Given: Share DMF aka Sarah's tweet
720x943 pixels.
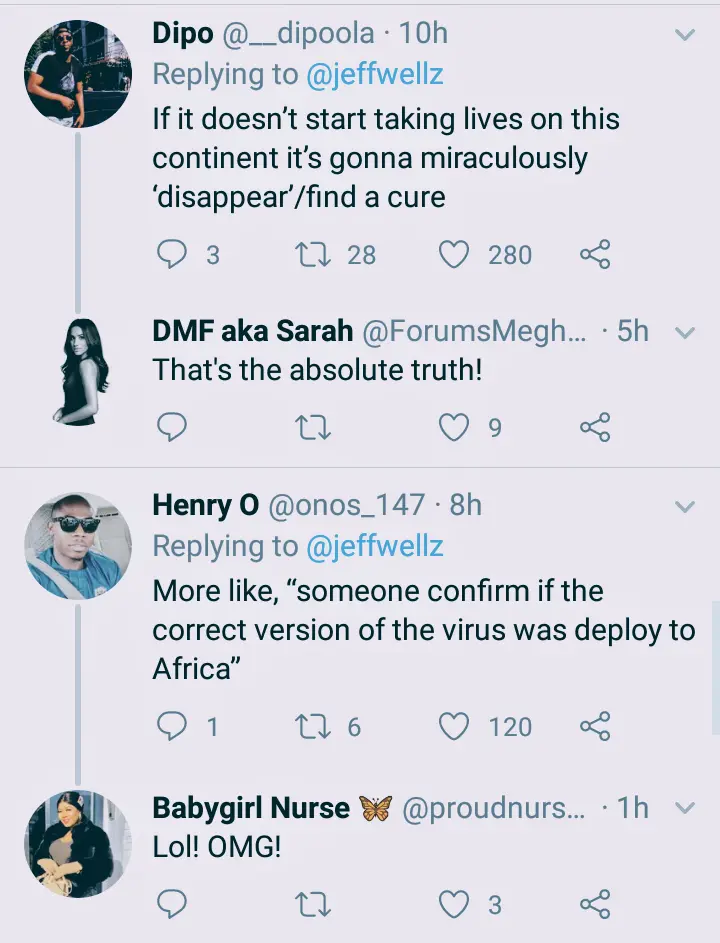Looking at the screenshot, I should click(595, 428).
